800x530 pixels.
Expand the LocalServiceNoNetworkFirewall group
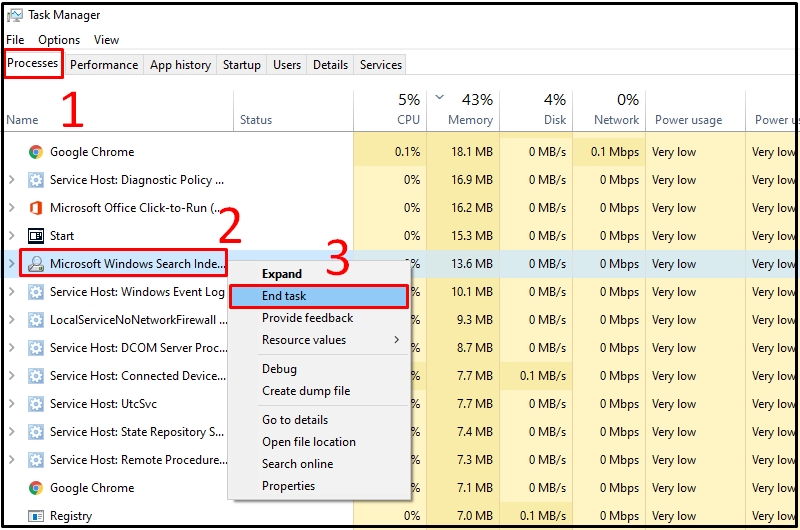(x=12, y=320)
